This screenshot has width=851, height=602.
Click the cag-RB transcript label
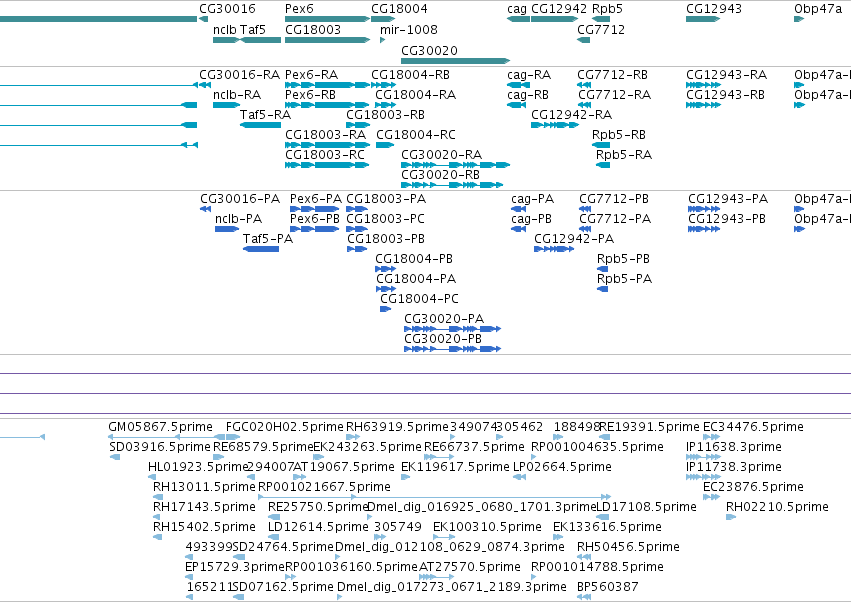[x=528, y=94]
